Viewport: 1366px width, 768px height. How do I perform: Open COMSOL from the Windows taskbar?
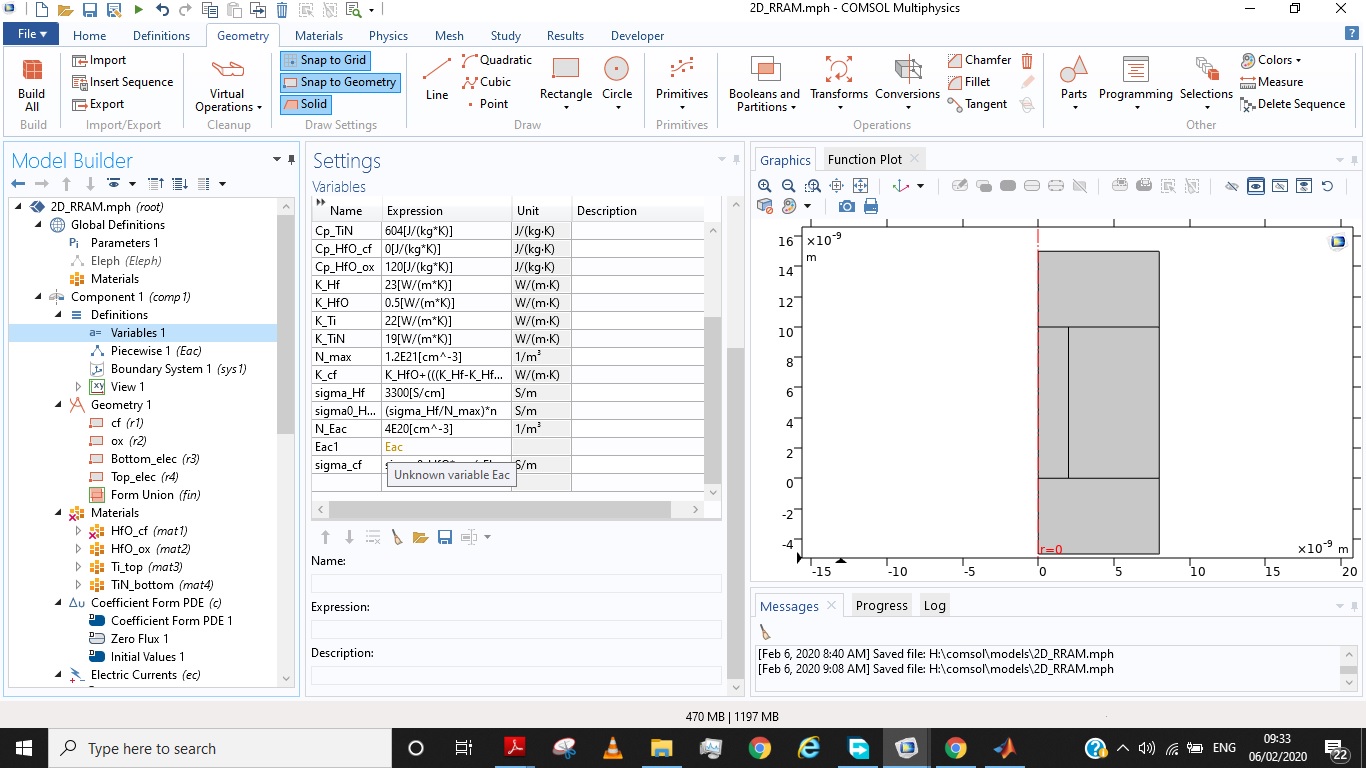[906, 748]
